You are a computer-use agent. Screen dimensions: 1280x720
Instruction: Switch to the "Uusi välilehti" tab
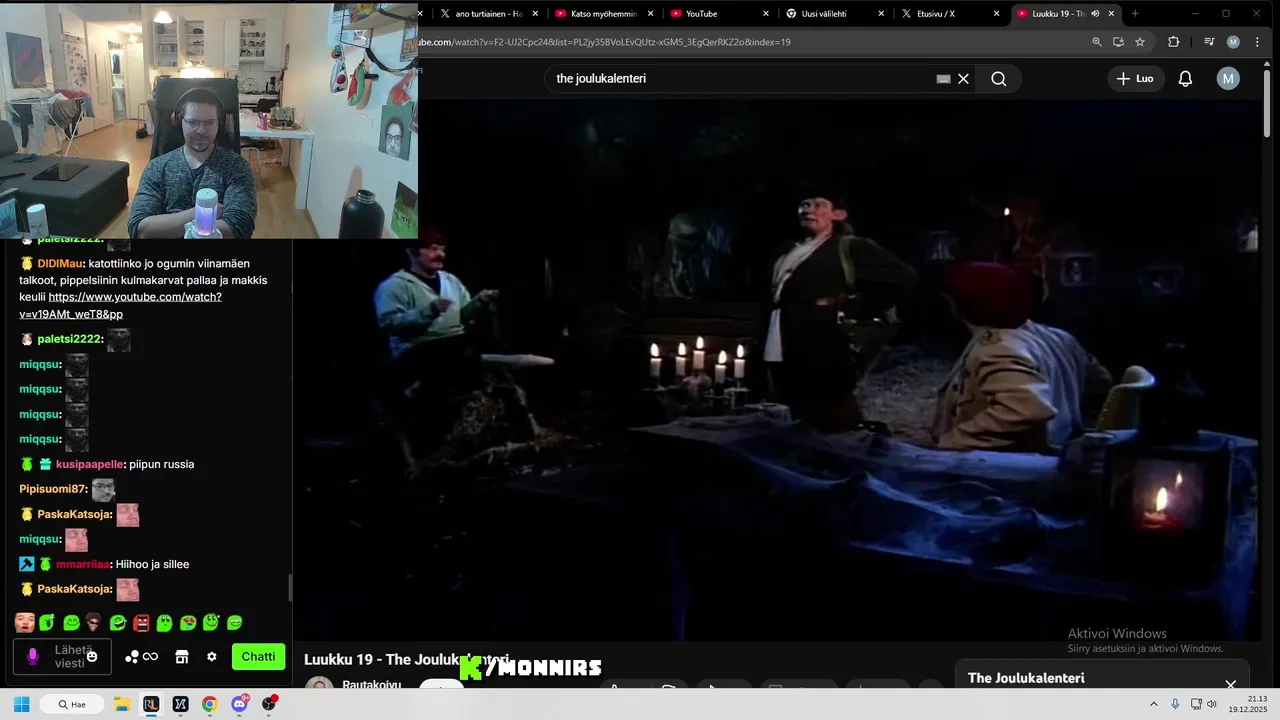click(833, 14)
